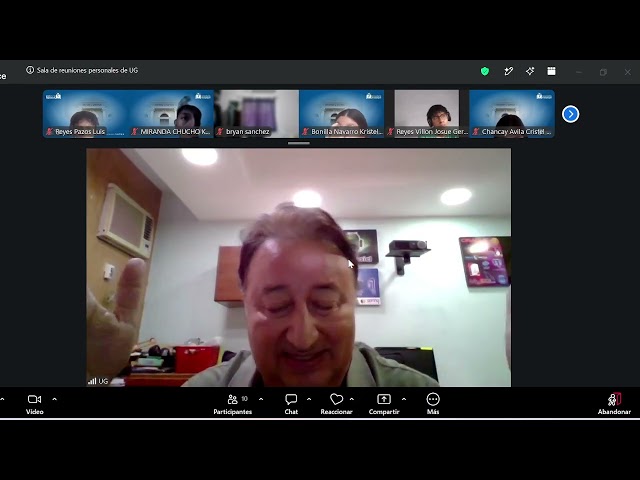
Task: Click the AI companion sparkle icon
Action: 530,71
